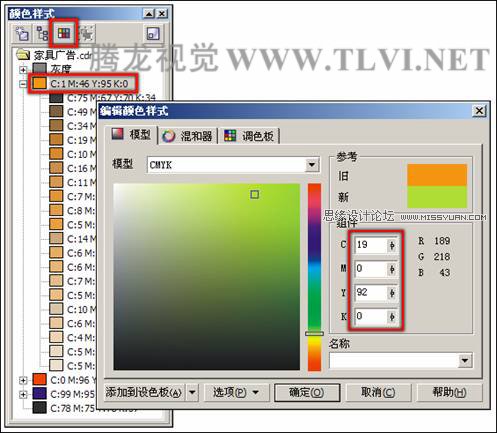Expand the C:99 M:95 style node
Viewport: 497px width, 433px height.
(x=23, y=394)
